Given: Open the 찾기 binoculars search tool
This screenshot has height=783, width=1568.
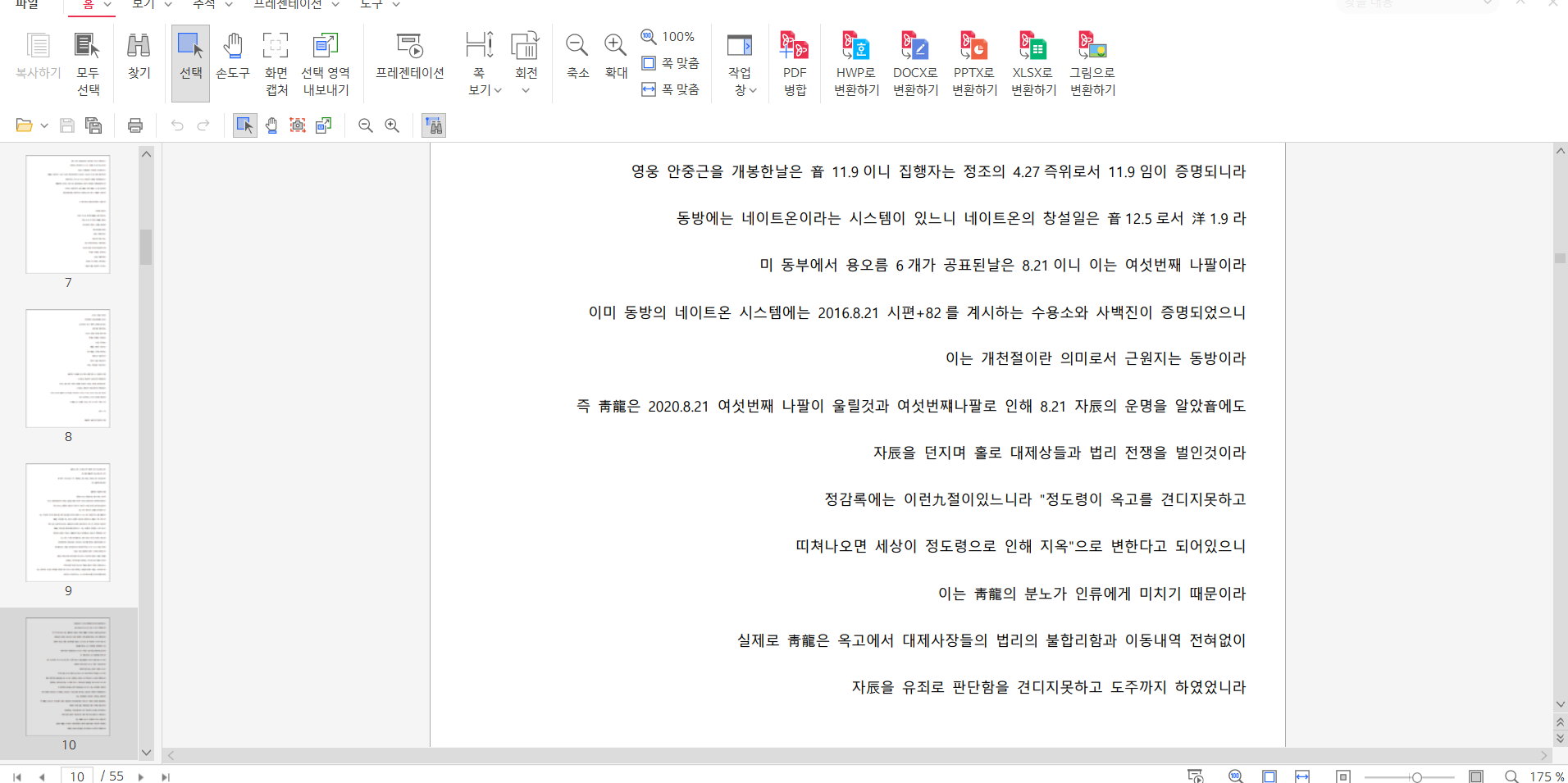Looking at the screenshot, I should [139, 57].
